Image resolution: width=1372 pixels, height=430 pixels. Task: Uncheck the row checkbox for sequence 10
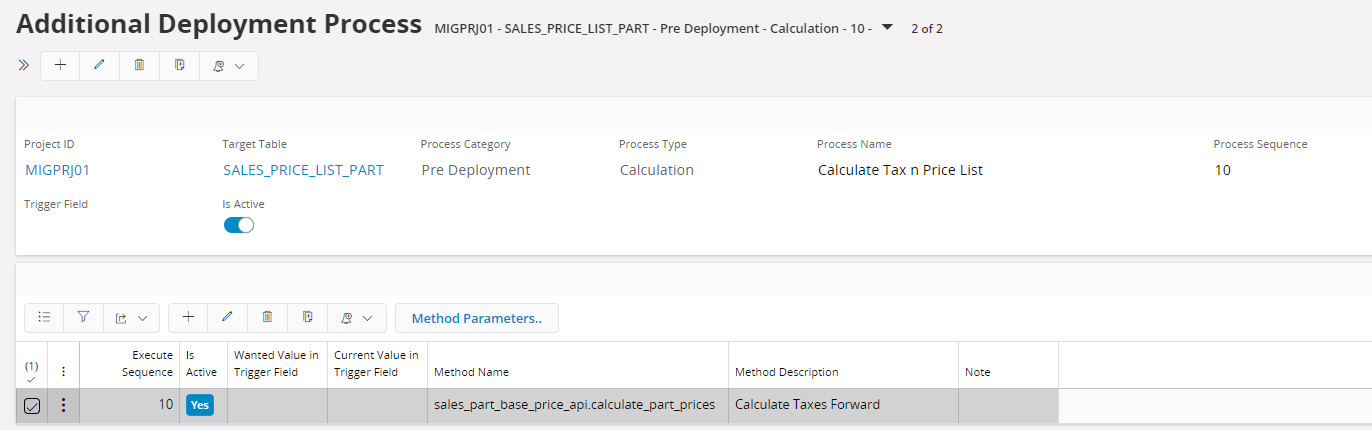point(32,406)
